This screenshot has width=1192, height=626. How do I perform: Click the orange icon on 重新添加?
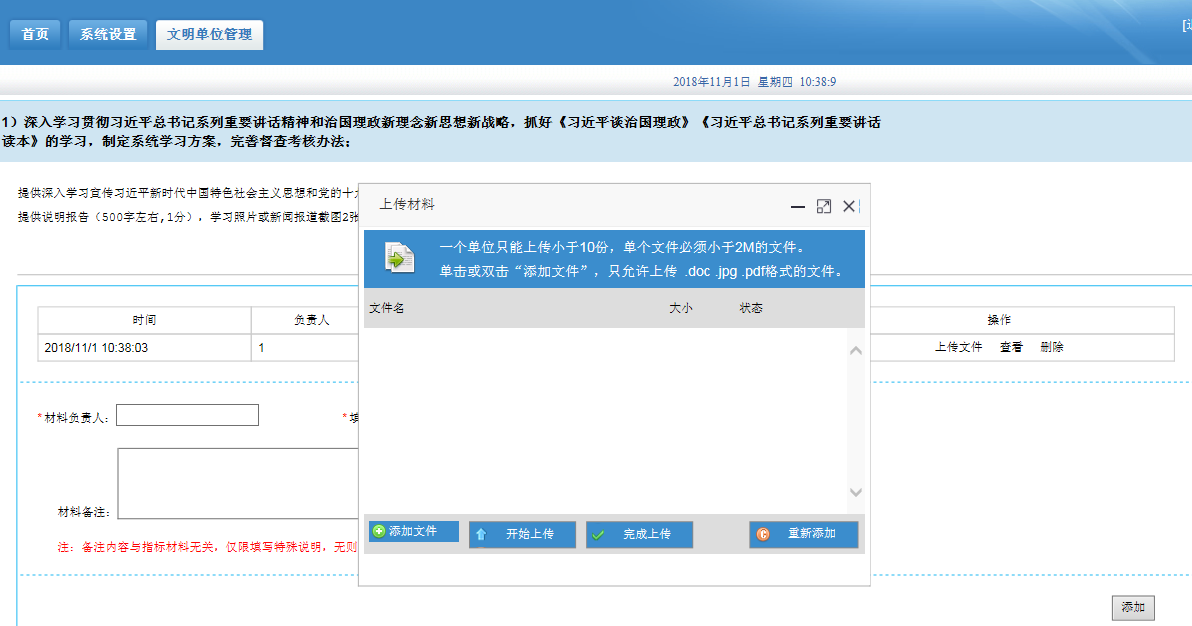(763, 535)
